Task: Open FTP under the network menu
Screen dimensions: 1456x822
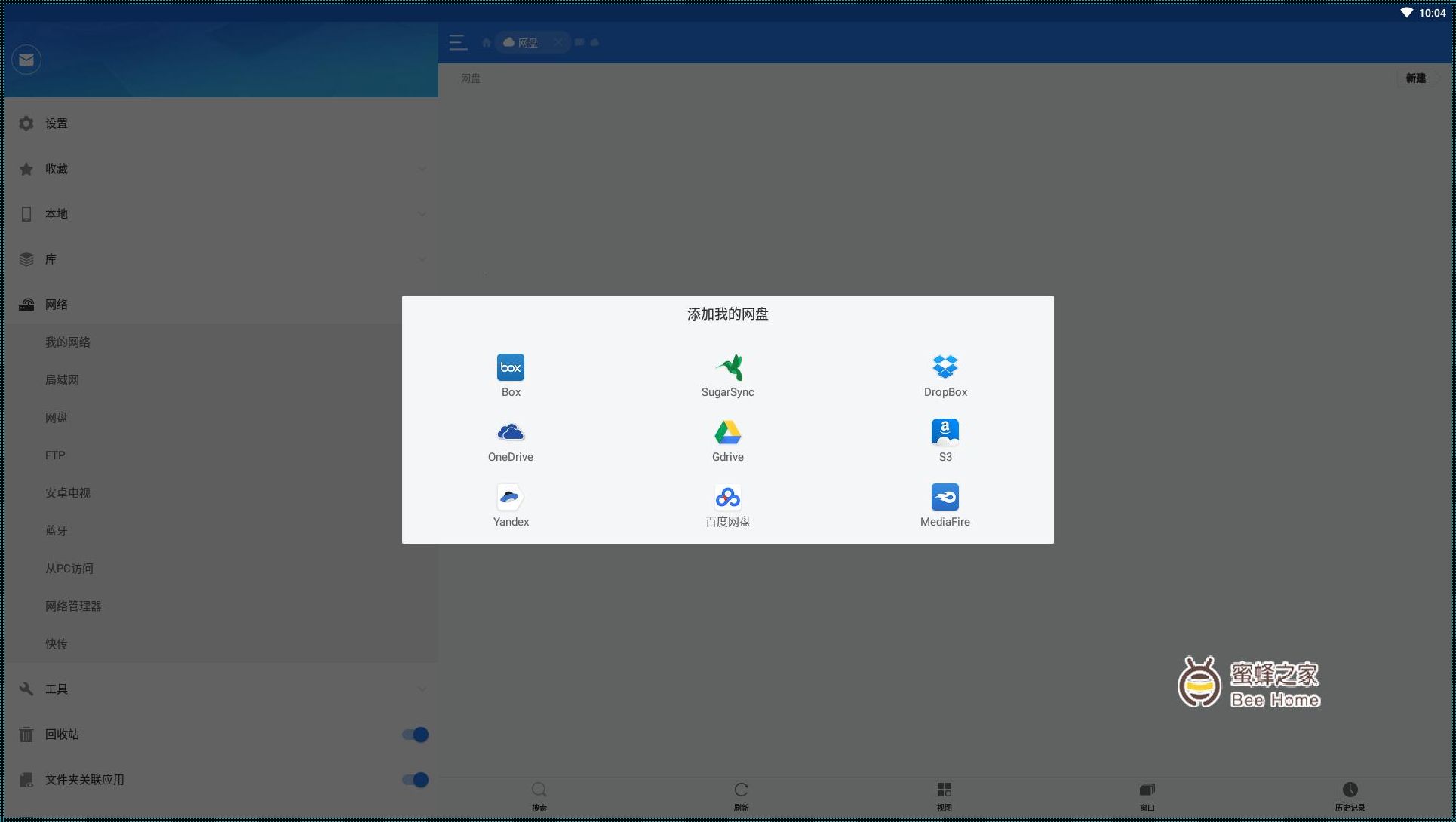Action: click(x=55, y=455)
